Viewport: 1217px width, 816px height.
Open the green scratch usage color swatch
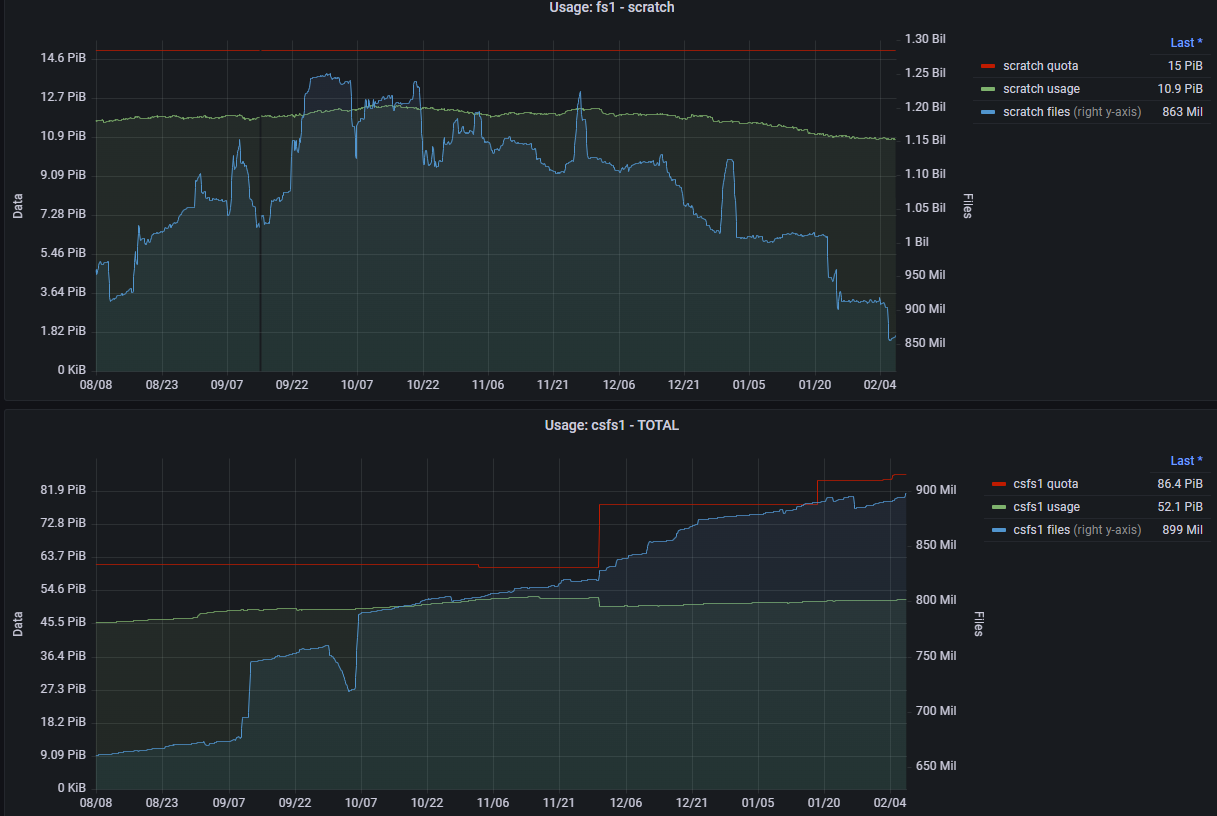[988, 89]
